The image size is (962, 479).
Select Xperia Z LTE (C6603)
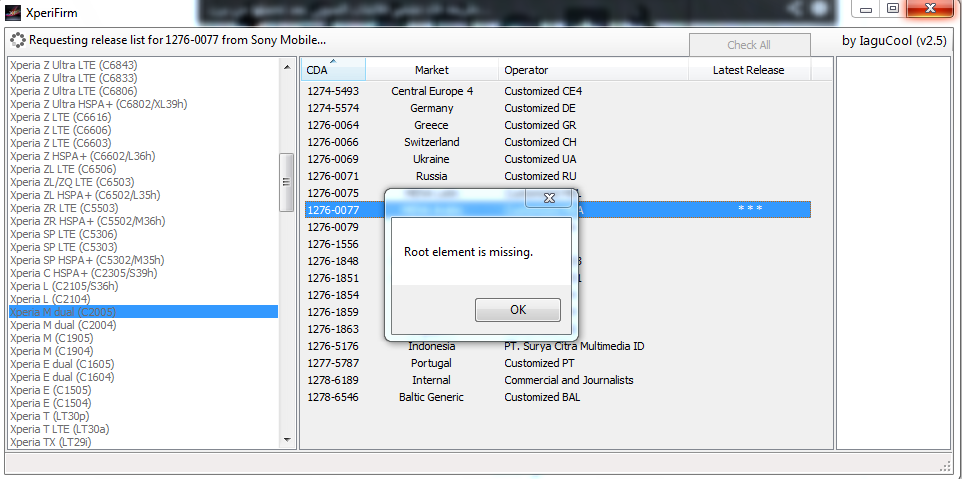(144, 143)
